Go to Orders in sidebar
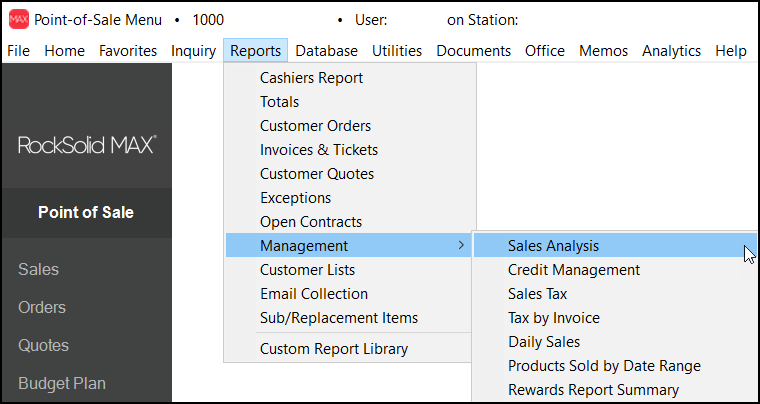 [42, 308]
